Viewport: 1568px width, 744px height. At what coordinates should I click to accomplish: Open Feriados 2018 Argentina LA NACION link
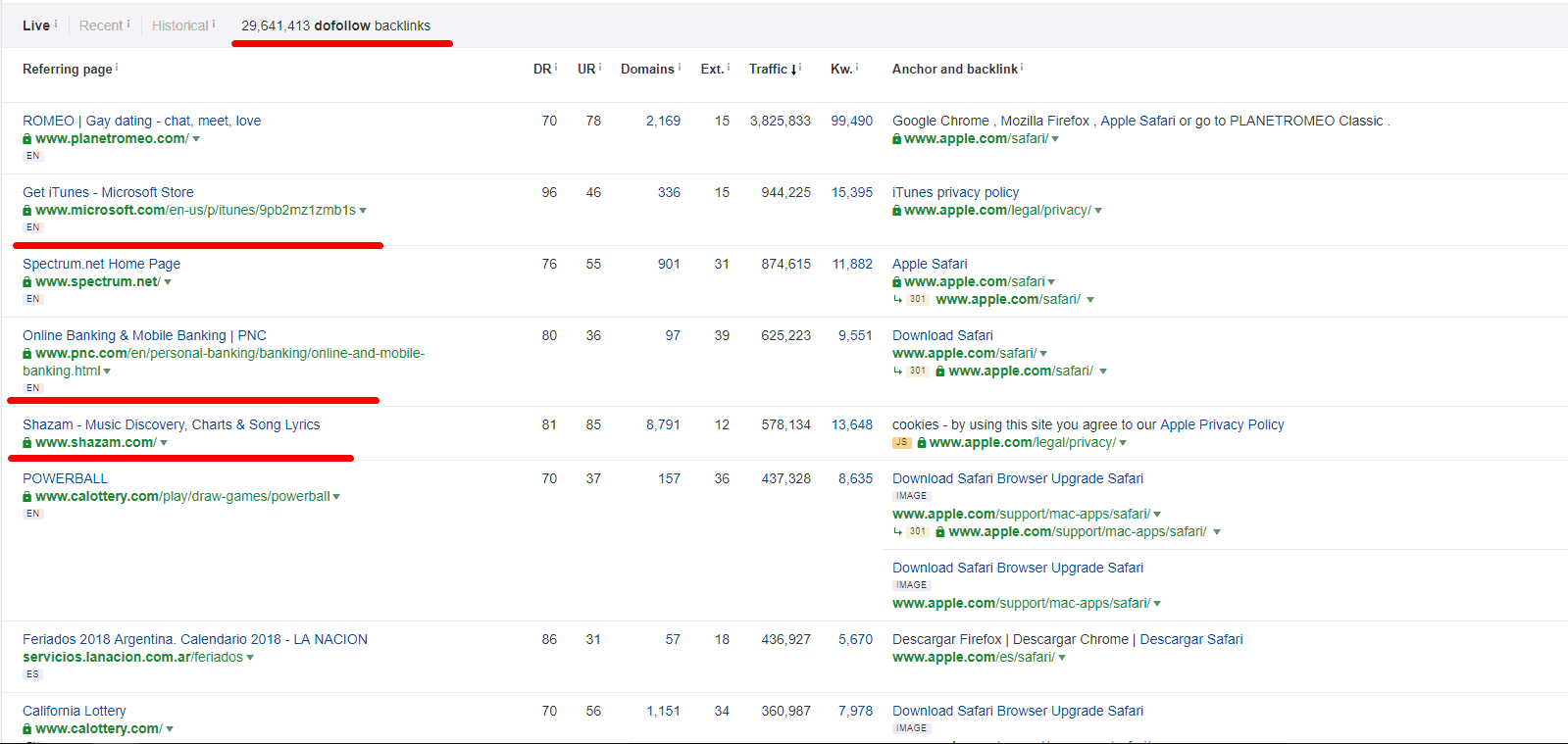click(195, 639)
